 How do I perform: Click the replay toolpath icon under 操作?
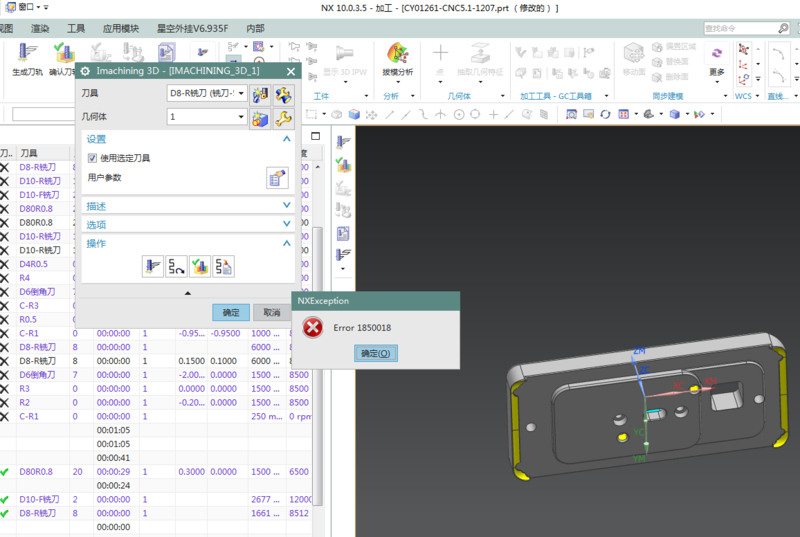coord(177,266)
